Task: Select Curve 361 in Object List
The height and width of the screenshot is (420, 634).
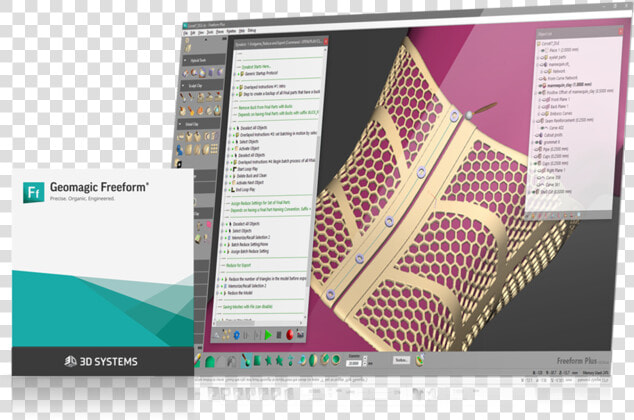Action: [x=553, y=185]
